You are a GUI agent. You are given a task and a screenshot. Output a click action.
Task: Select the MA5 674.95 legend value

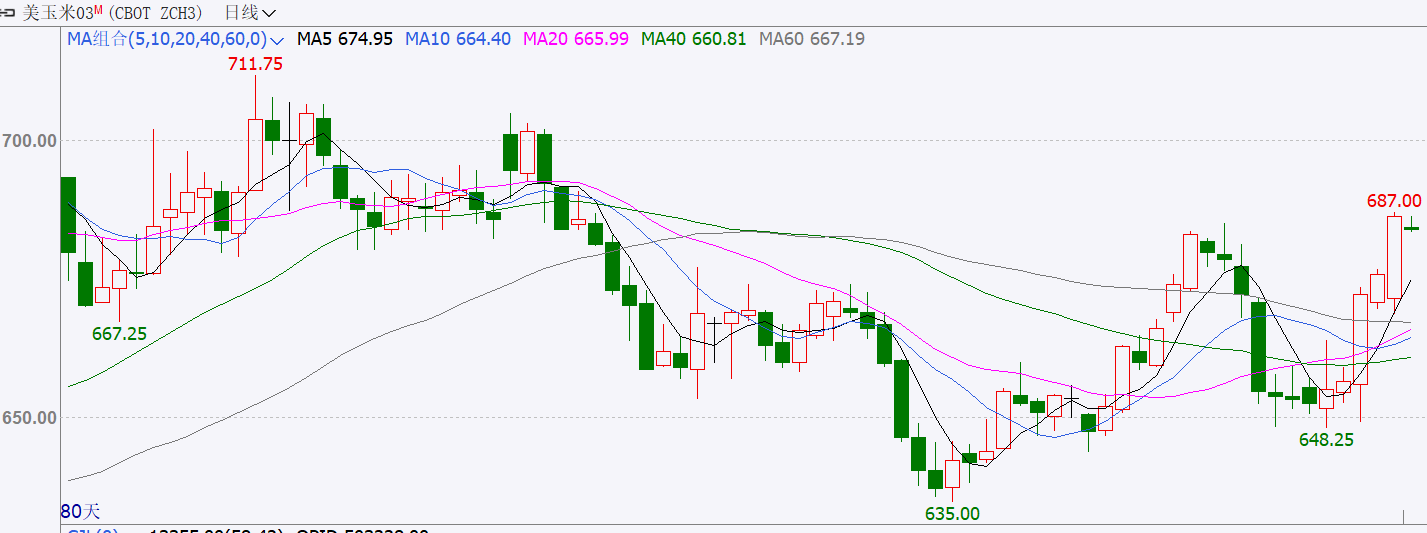coord(346,39)
